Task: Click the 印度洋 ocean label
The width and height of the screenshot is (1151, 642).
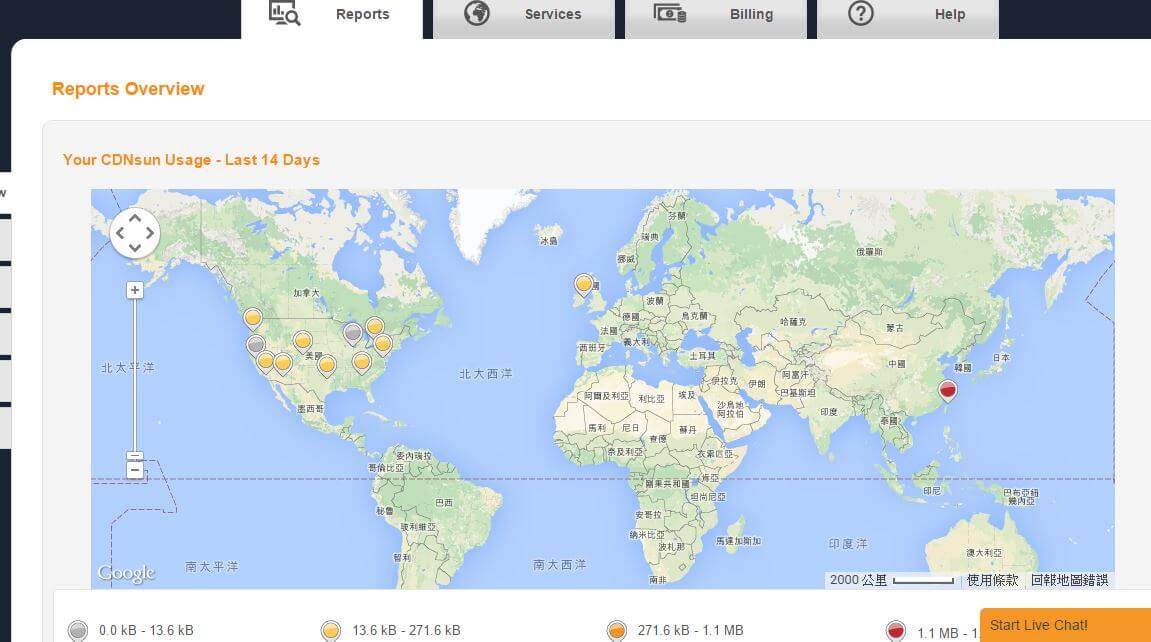Action: 848,544
